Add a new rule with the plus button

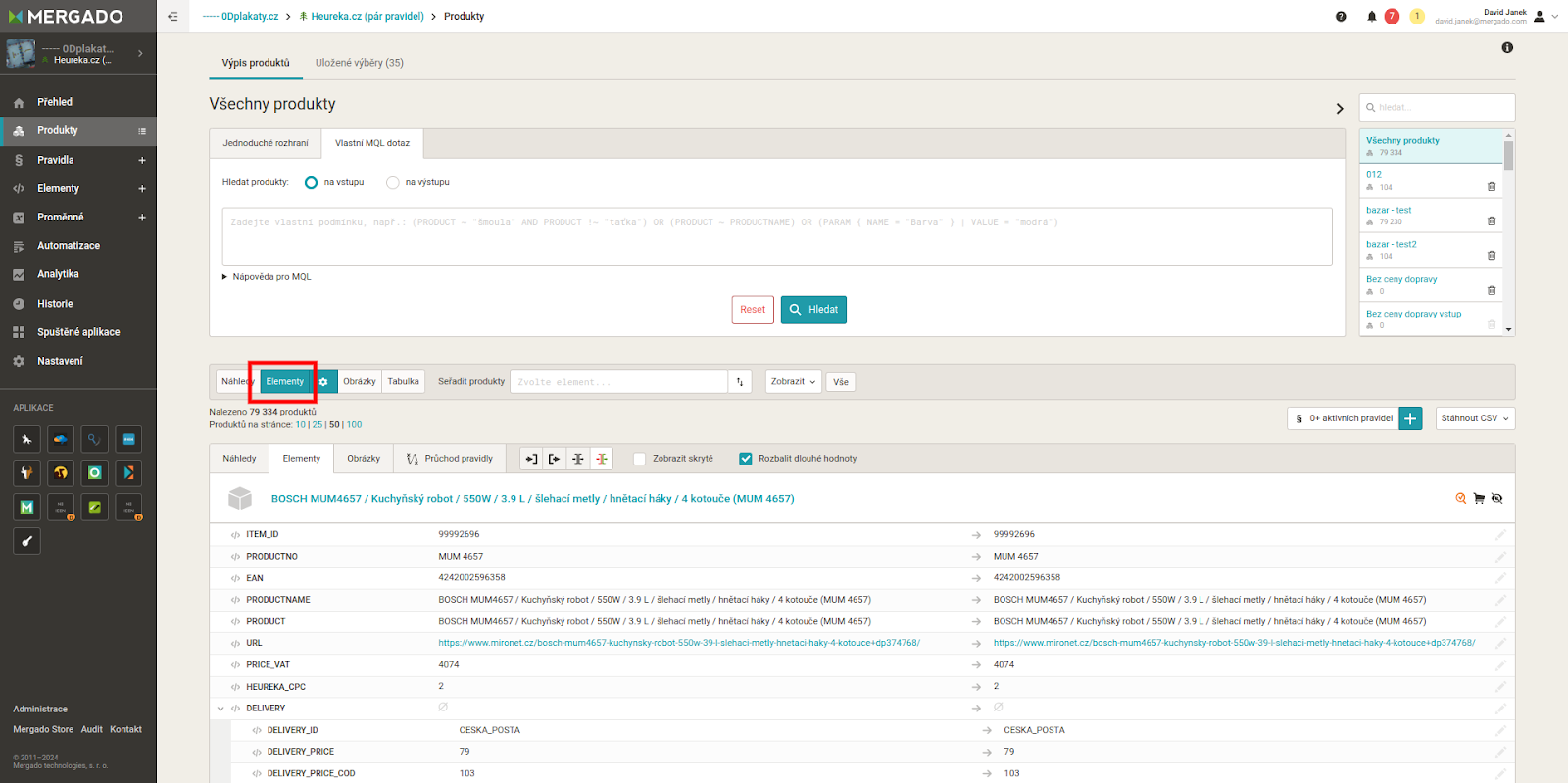(1410, 418)
